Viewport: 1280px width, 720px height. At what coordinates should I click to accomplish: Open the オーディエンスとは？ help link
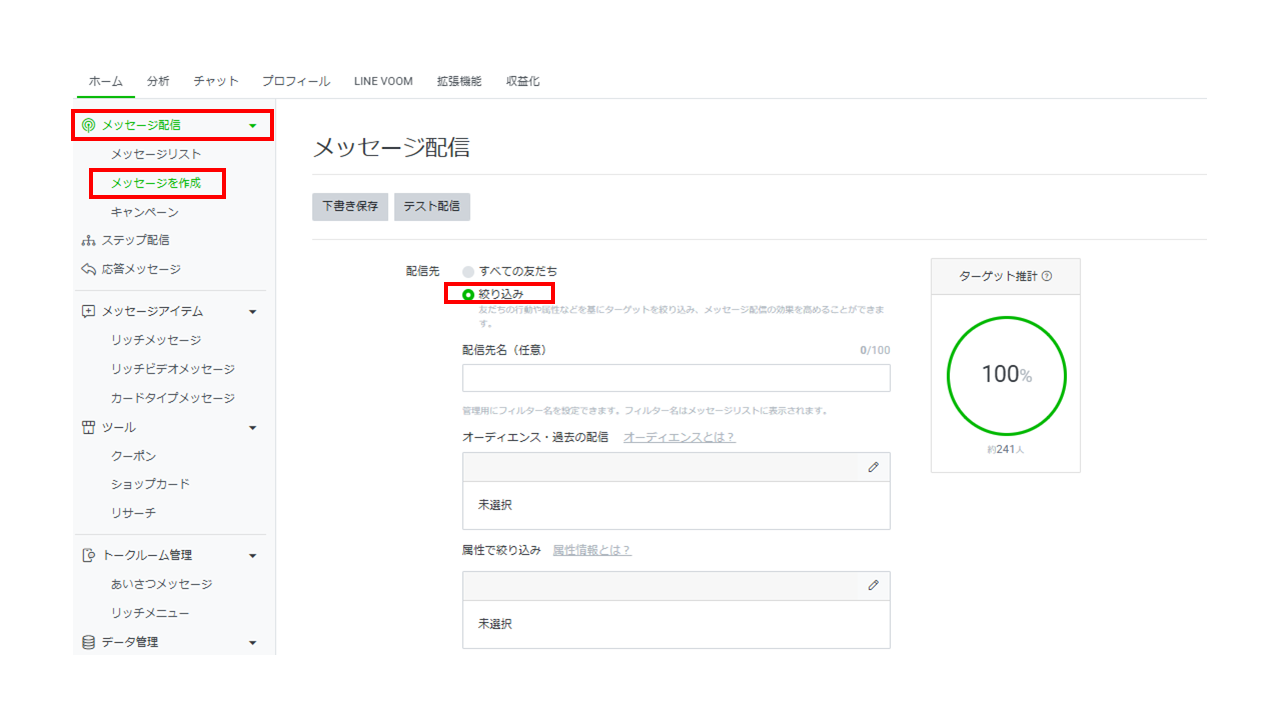coord(679,437)
